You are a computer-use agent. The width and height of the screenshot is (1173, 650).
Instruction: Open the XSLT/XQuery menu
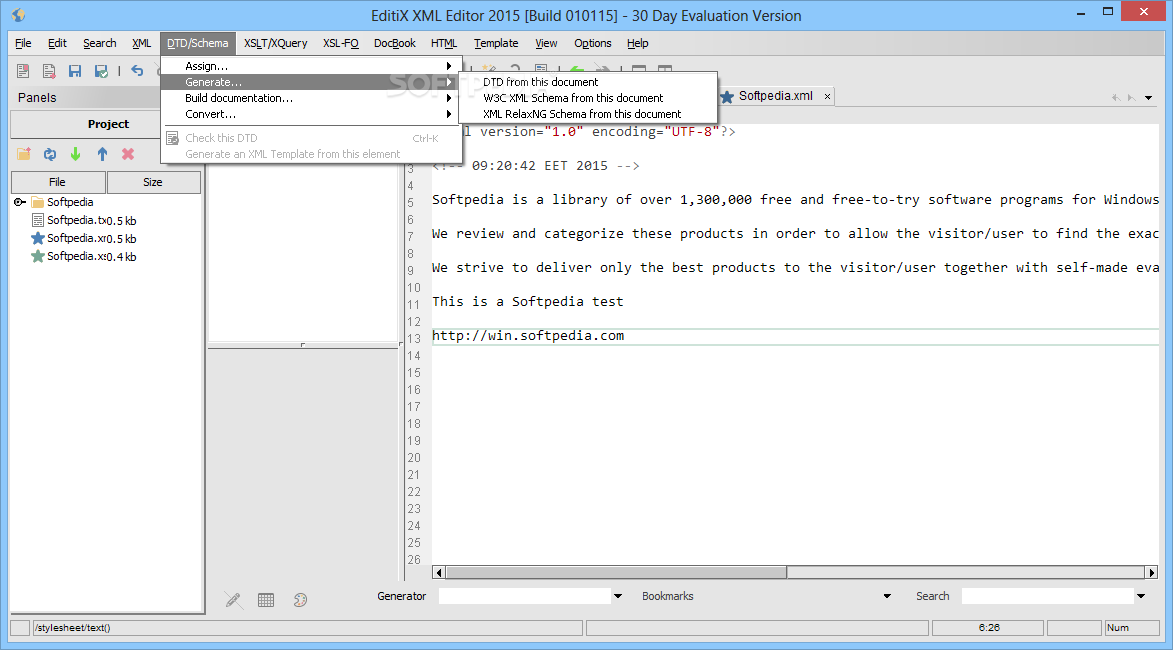(x=275, y=43)
